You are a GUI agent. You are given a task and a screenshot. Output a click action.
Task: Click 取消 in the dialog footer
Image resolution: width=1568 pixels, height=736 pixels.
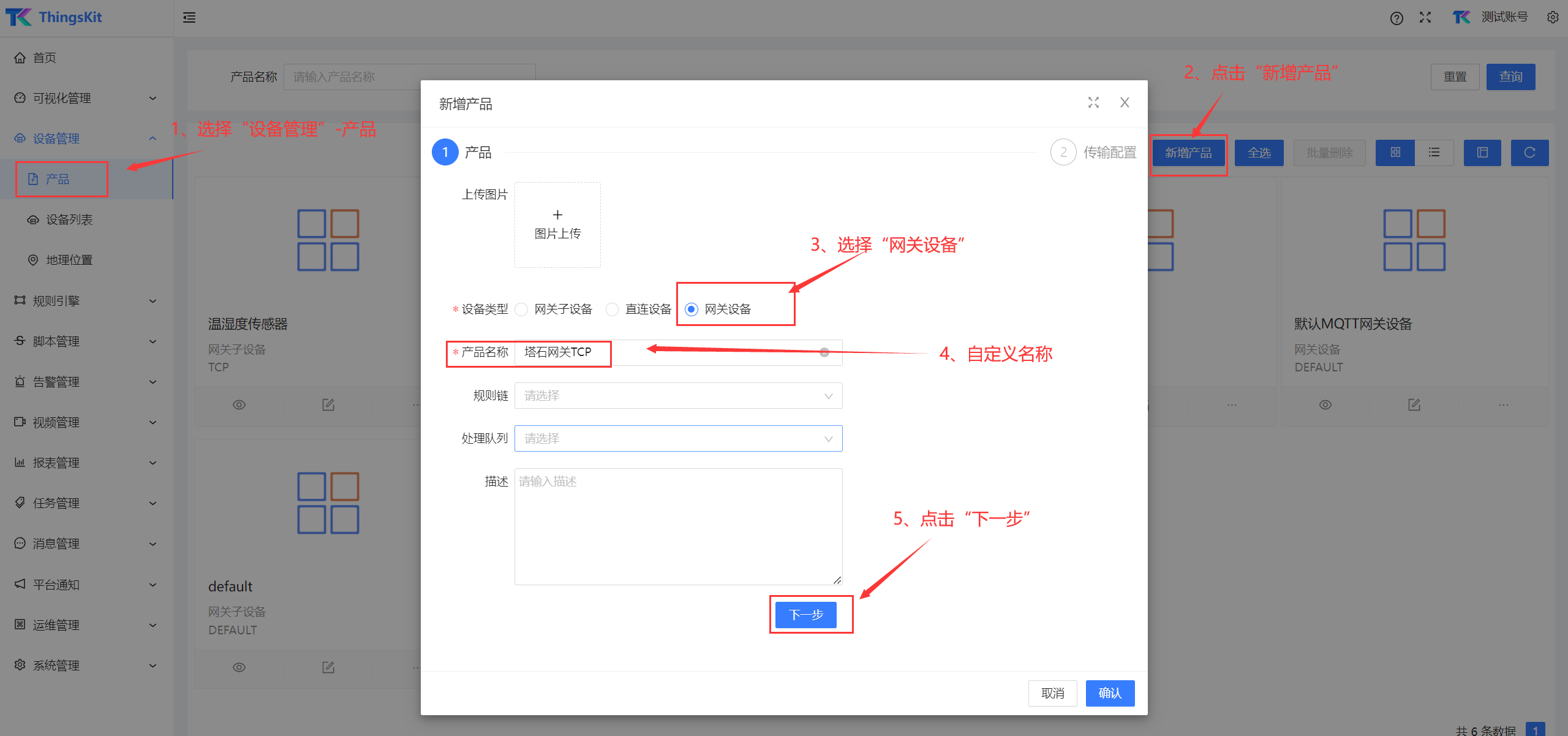[1053, 693]
